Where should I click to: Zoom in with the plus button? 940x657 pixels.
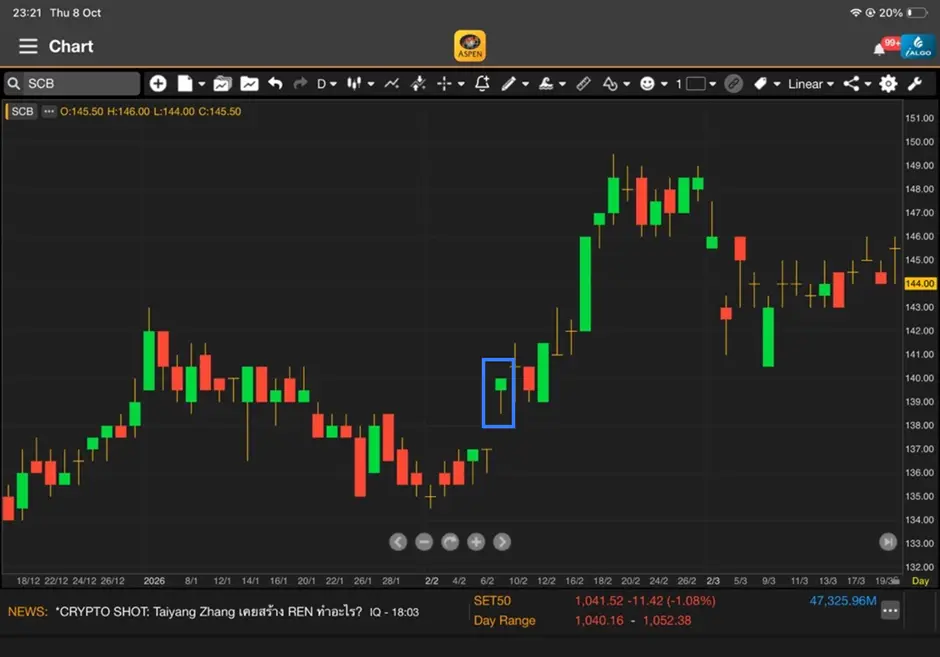tap(476, 542)
